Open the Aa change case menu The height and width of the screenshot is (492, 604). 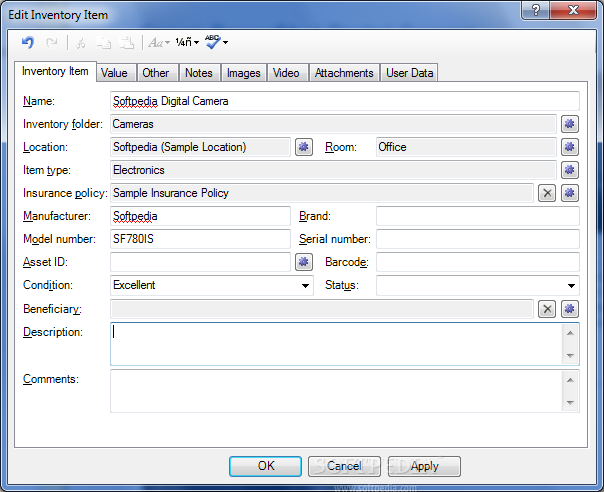pyautogui.click(x=159, y=42)
